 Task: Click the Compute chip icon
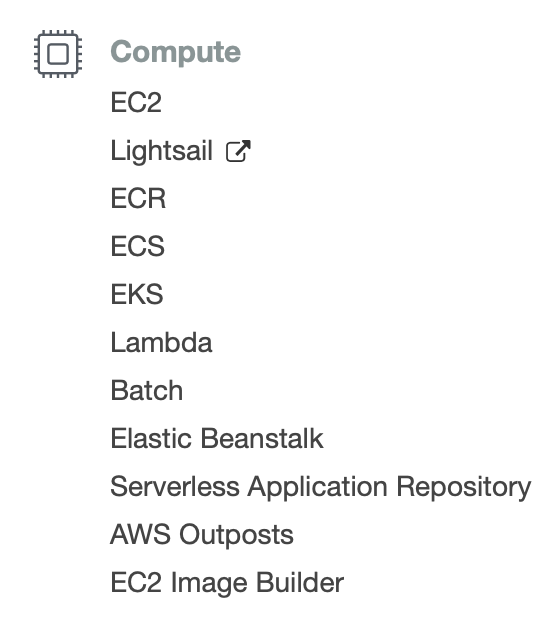58,53
